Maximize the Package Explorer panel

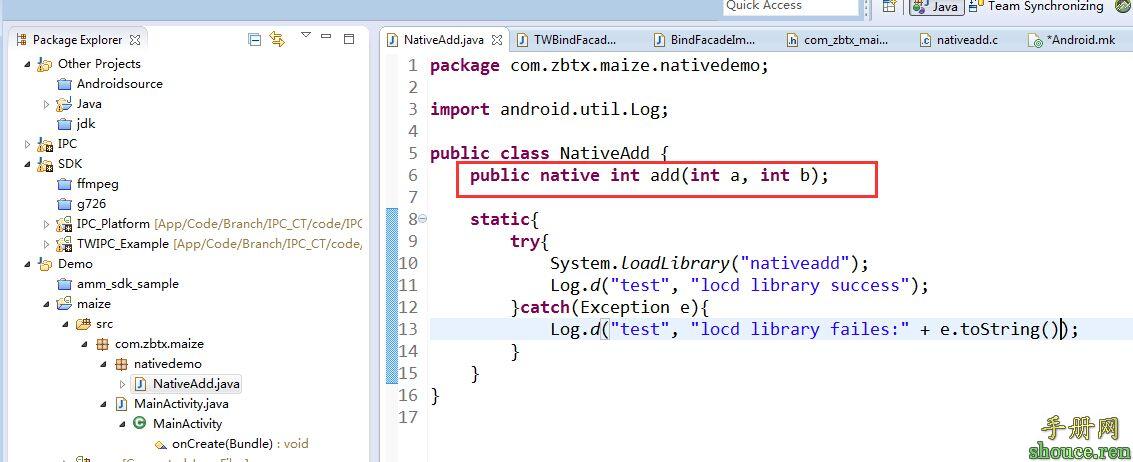tap(349, 39)
